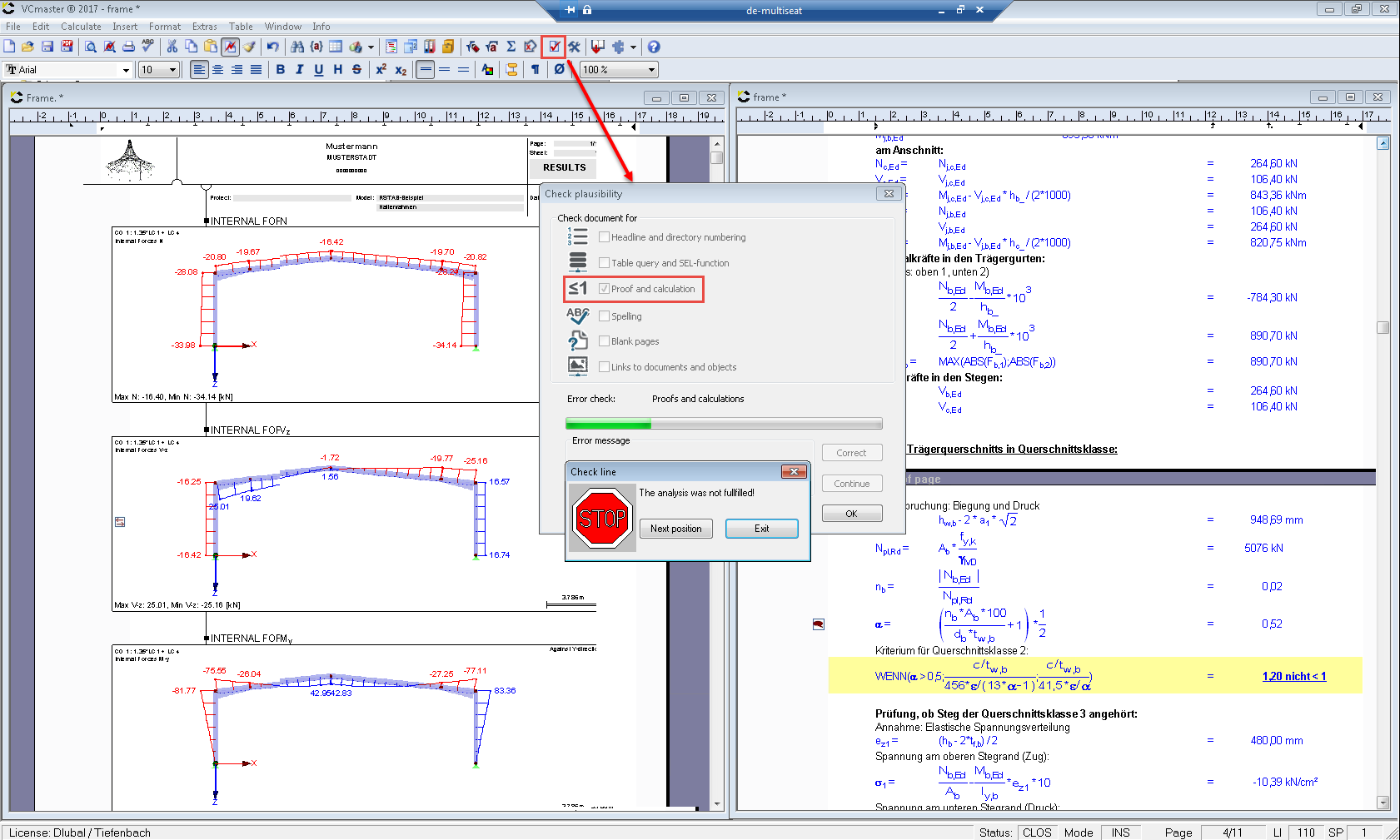The width and height of the screenshot is (1400, 840).
Task: Open the Check plausibility toolbar icon
Action: click(554, 47)
